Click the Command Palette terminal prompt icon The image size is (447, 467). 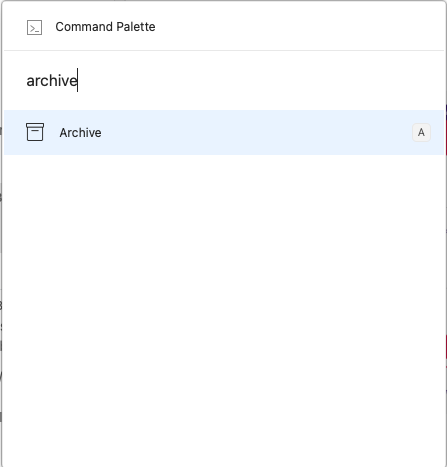[x=34, y=27]
